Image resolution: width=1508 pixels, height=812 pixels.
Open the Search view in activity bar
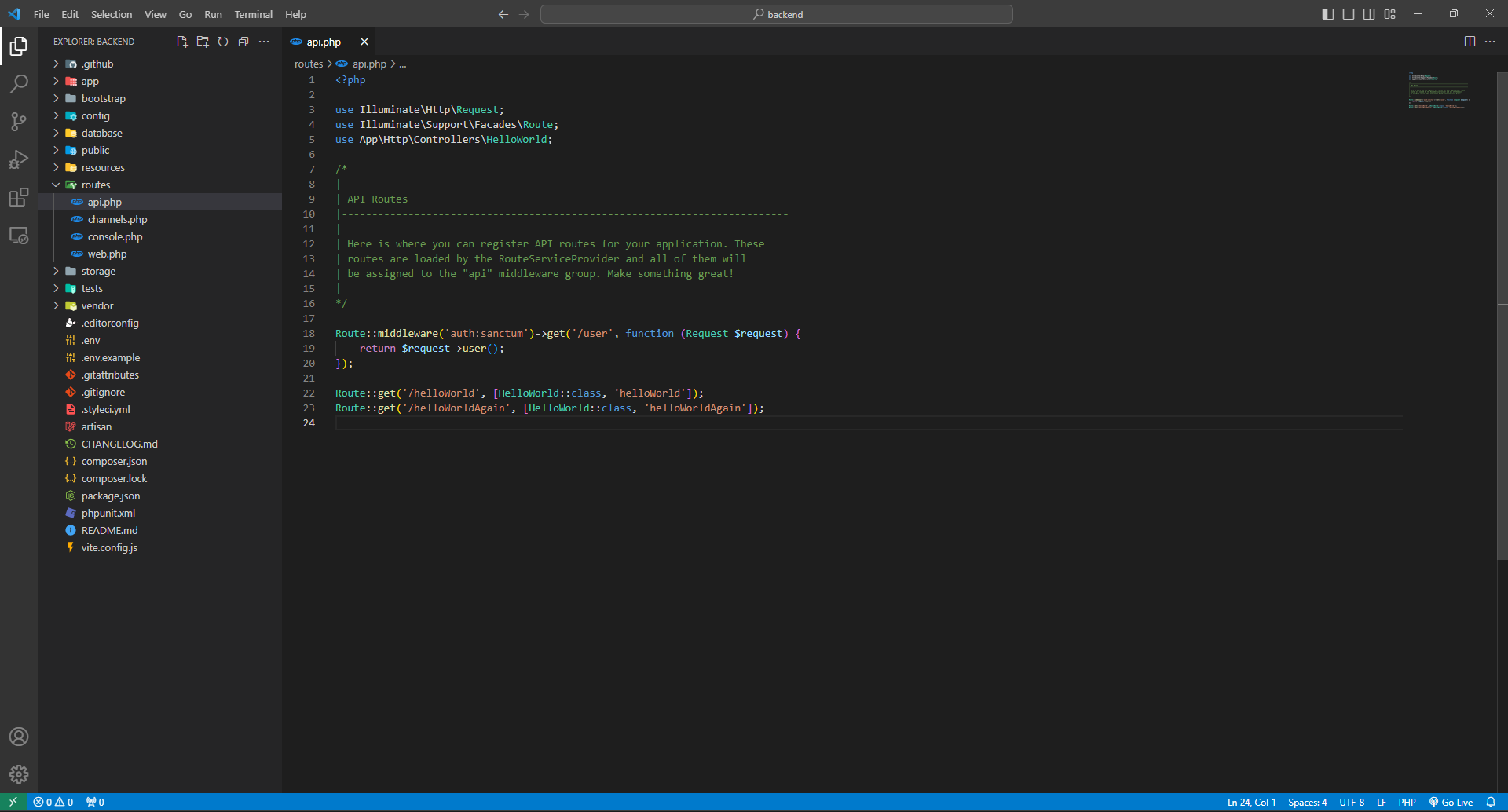(19, 83)
